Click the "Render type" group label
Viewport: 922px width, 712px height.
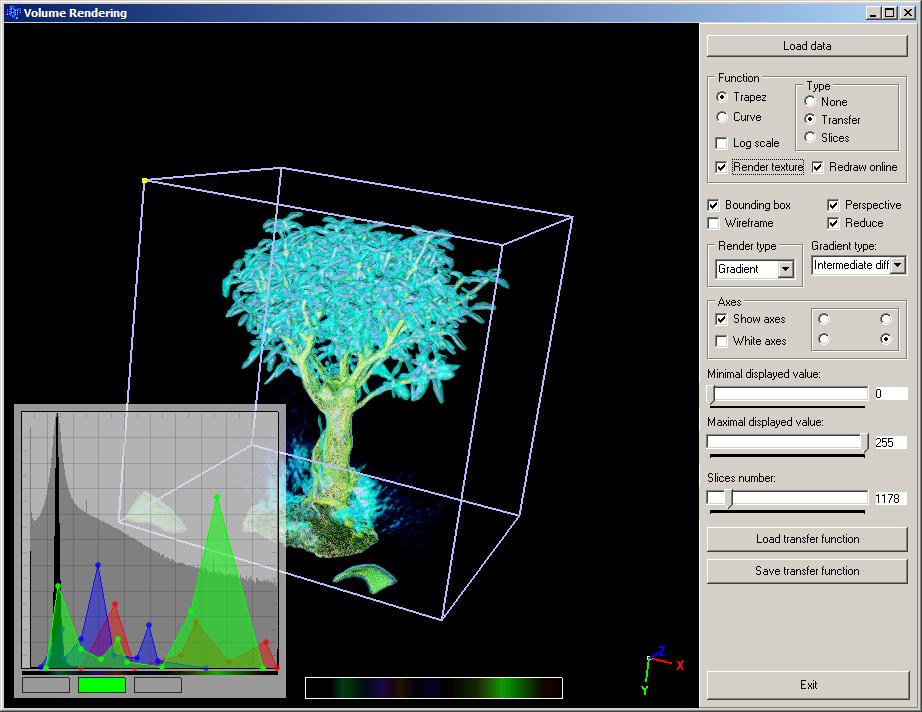pyautogui.click(x=747, y=246)
